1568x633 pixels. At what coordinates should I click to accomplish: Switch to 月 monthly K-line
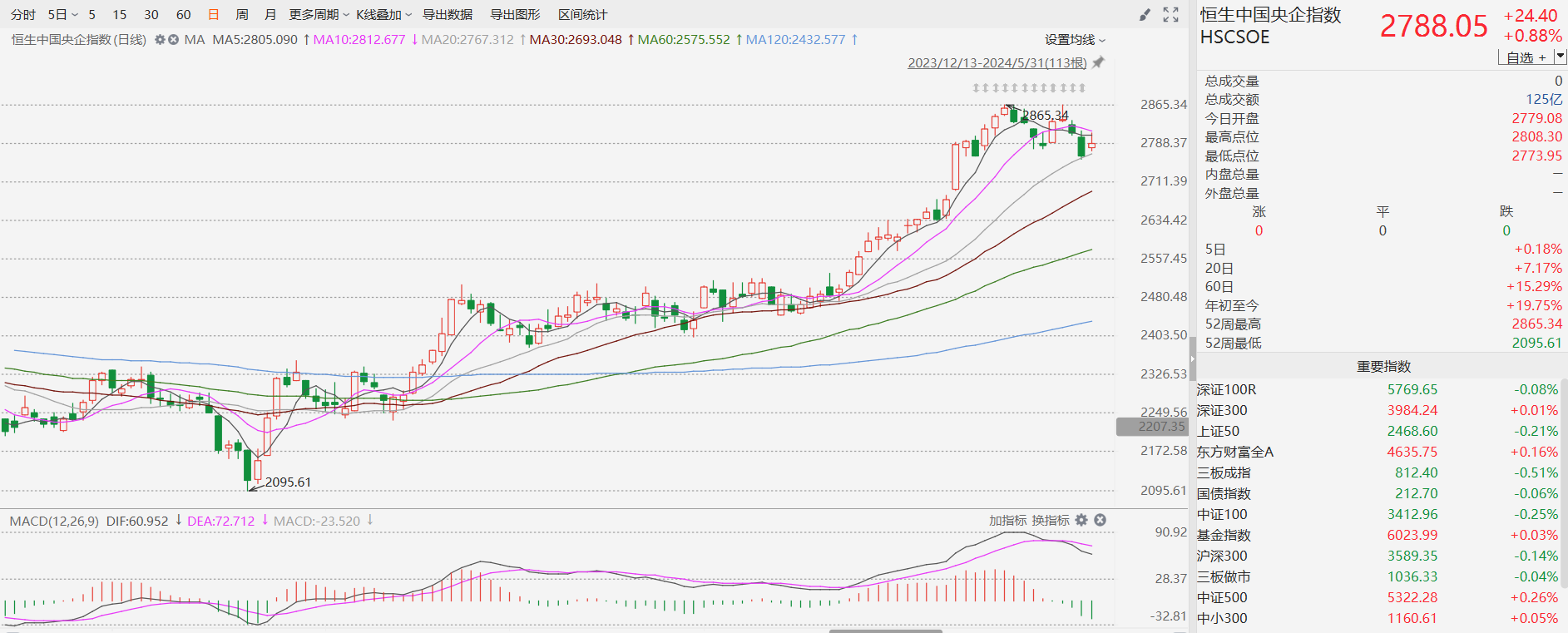click(x=270, y=15)
